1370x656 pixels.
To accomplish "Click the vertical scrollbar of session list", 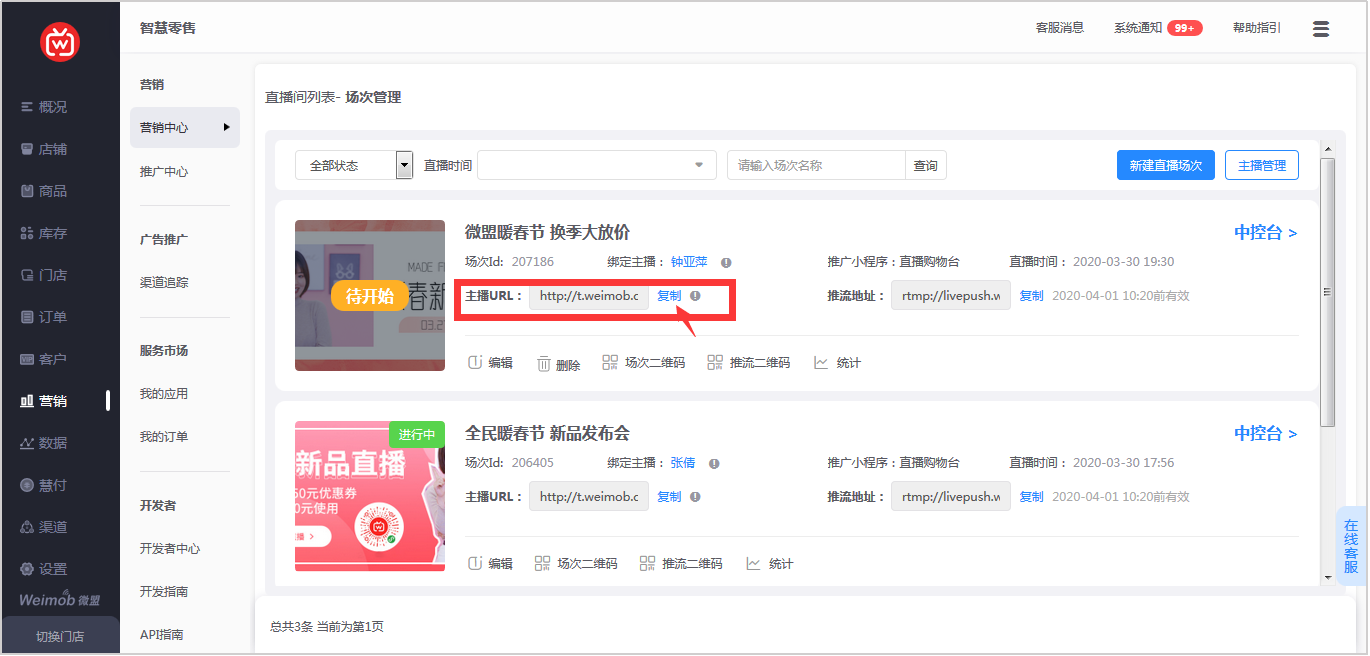I will (1327, 292).
